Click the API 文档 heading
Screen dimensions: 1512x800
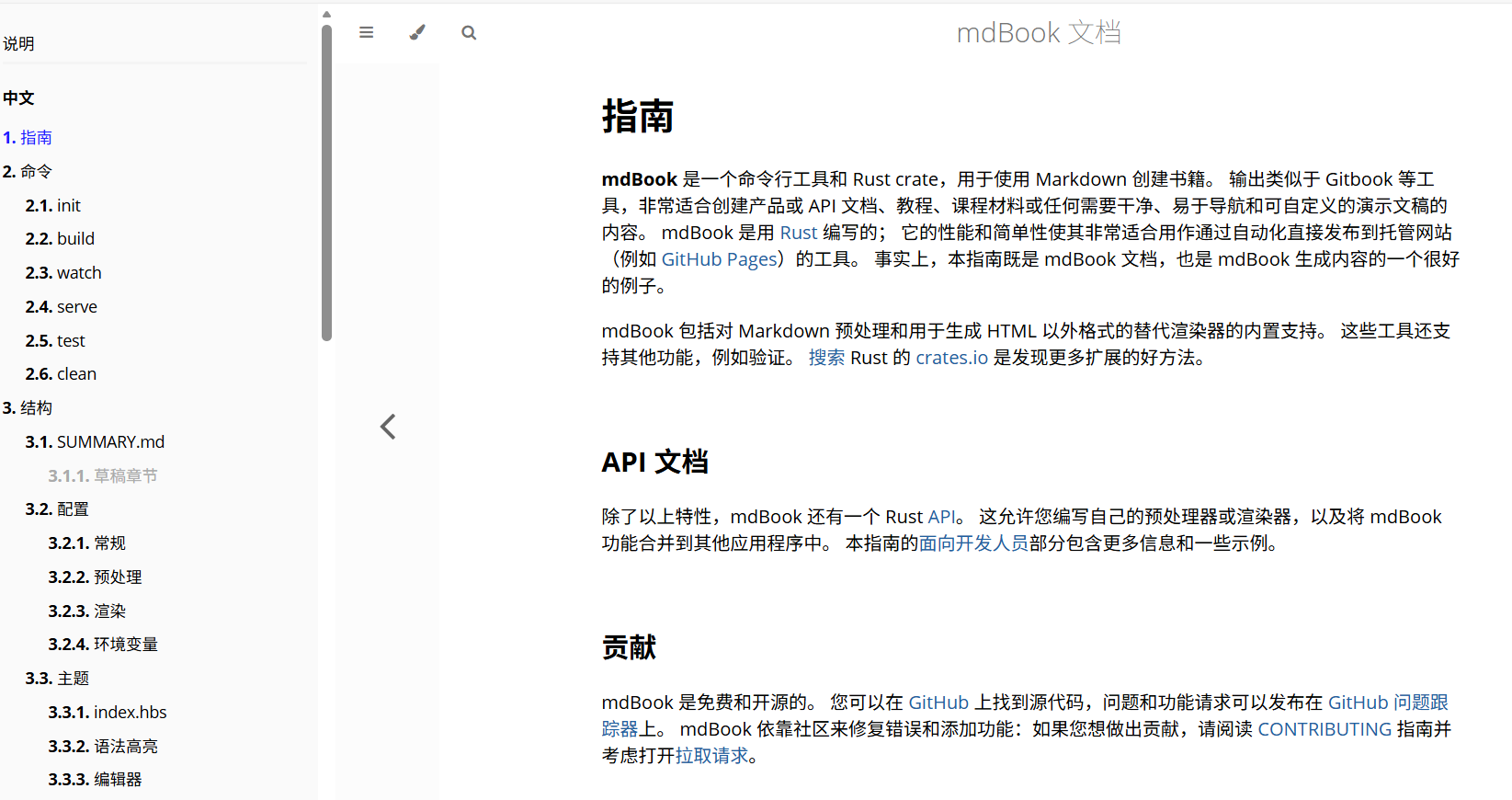(x=655, y=462)
